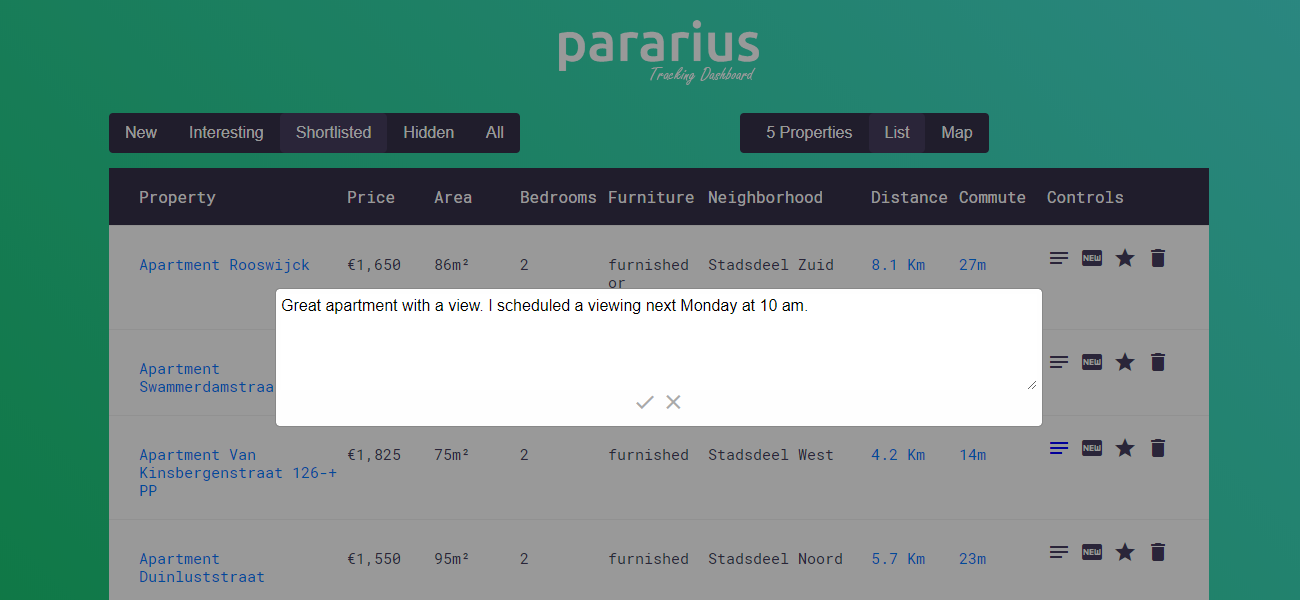Click the note textarea resize handle
Image resolution: width=1300 pixels, height=600 pixels.
pos(1031,384)
